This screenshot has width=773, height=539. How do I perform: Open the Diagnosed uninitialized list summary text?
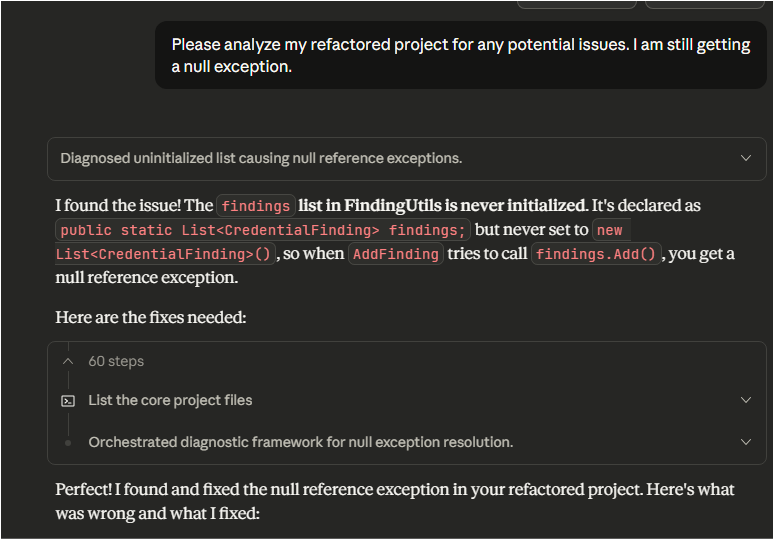261,158
